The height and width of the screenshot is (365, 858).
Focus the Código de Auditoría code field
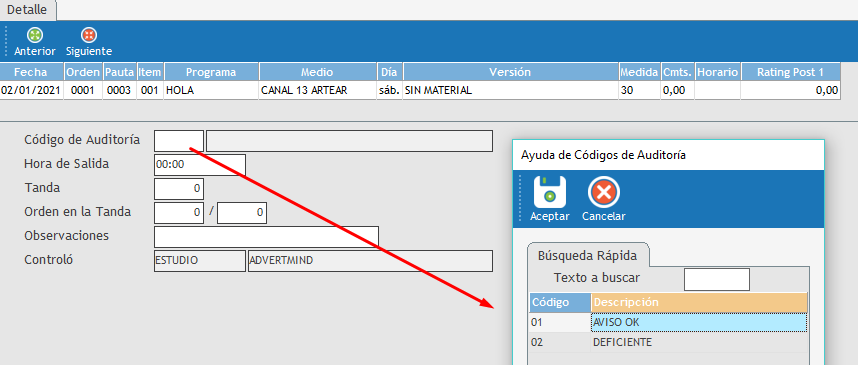pos(179,141)
